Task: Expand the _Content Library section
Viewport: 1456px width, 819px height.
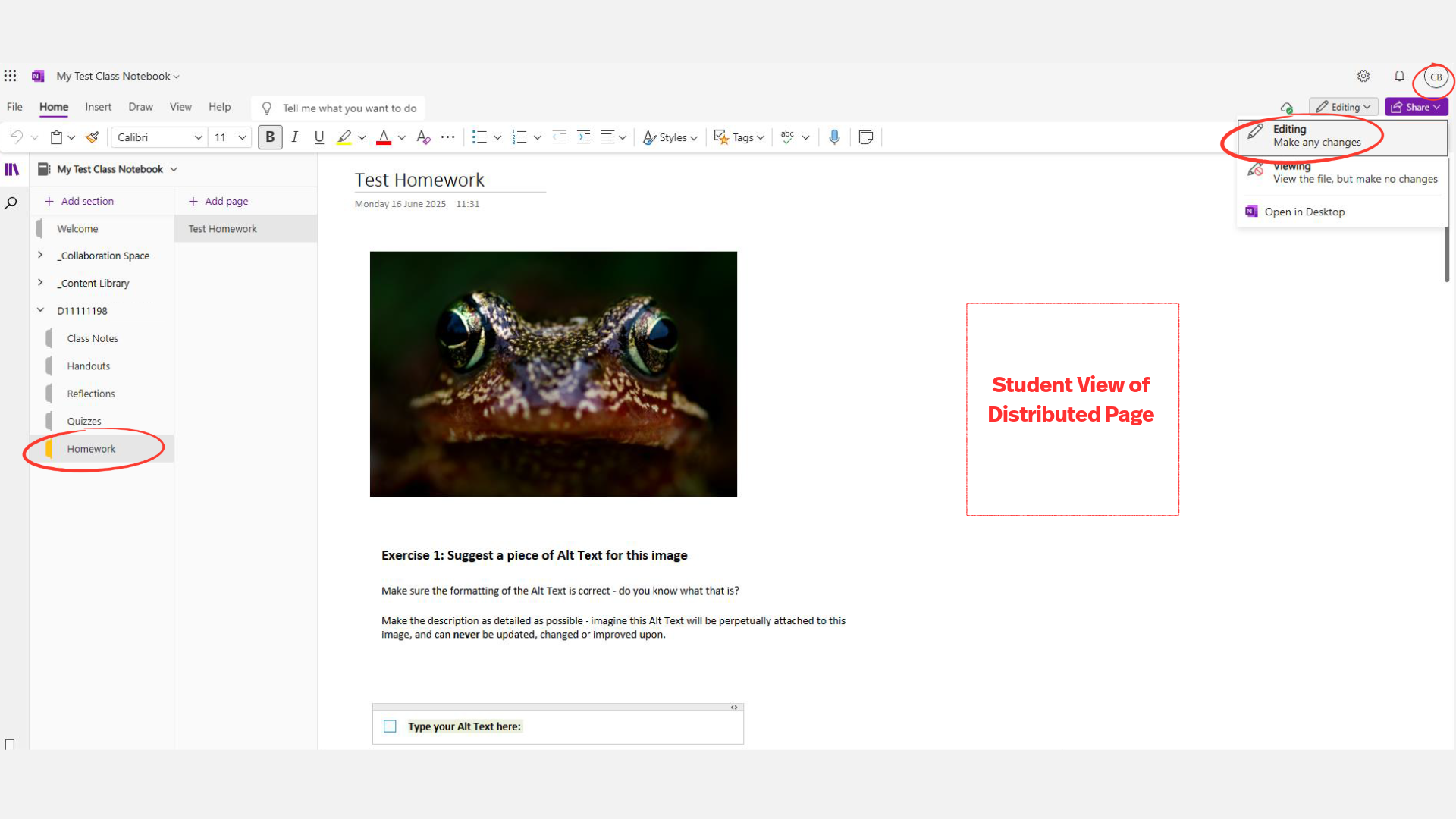Action: click(x=40, y=283)
